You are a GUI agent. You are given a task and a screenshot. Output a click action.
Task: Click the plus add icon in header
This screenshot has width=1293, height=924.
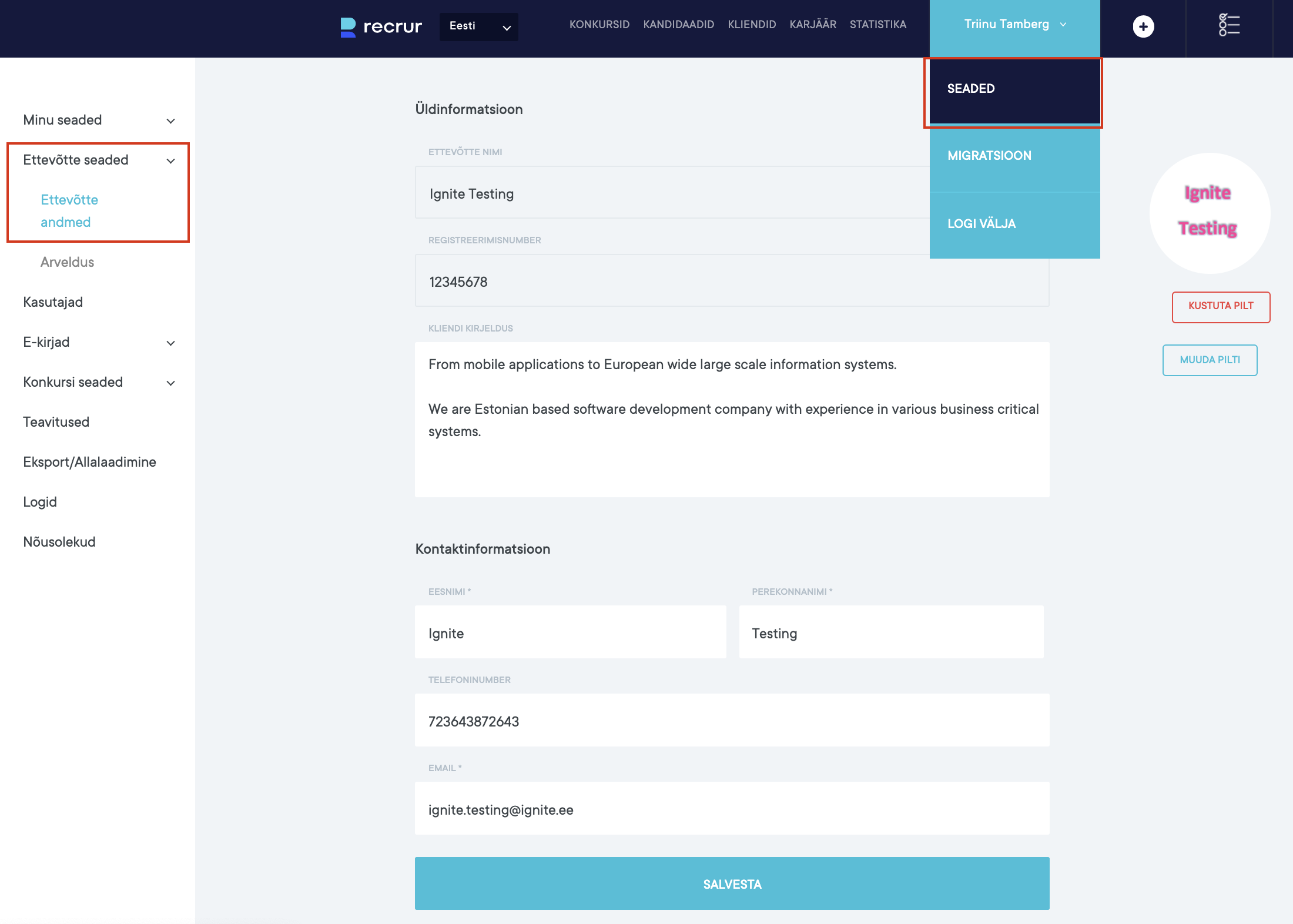click(1143, 26)
